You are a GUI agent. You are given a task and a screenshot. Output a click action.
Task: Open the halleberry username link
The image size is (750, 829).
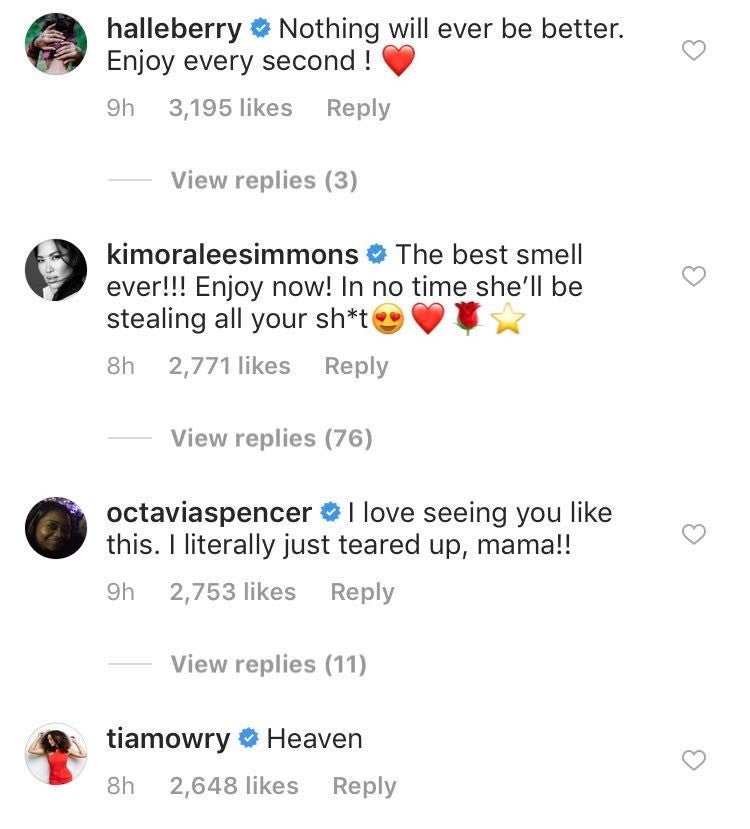point(174,29)
